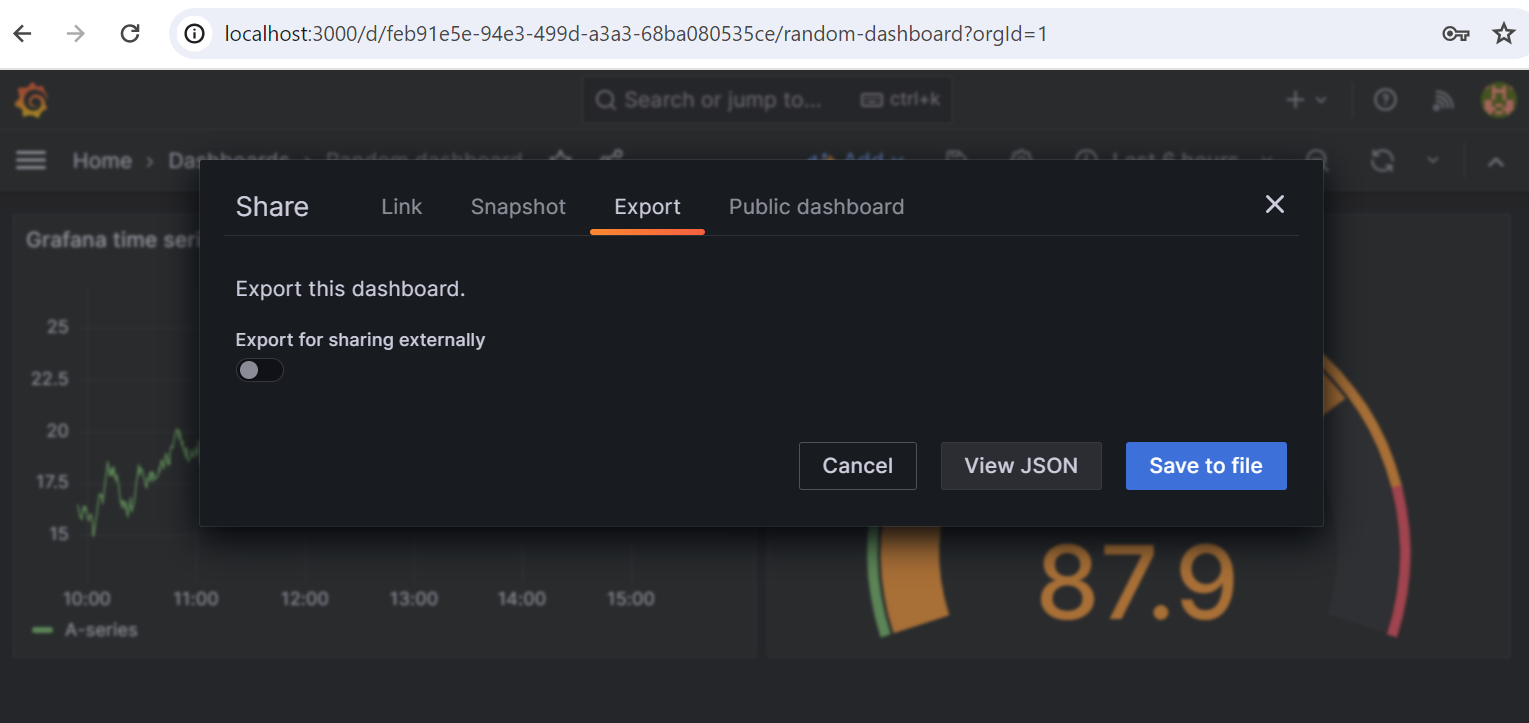
Task: Click the share dashboard icon next to the title
Action: tap(610, 160)
